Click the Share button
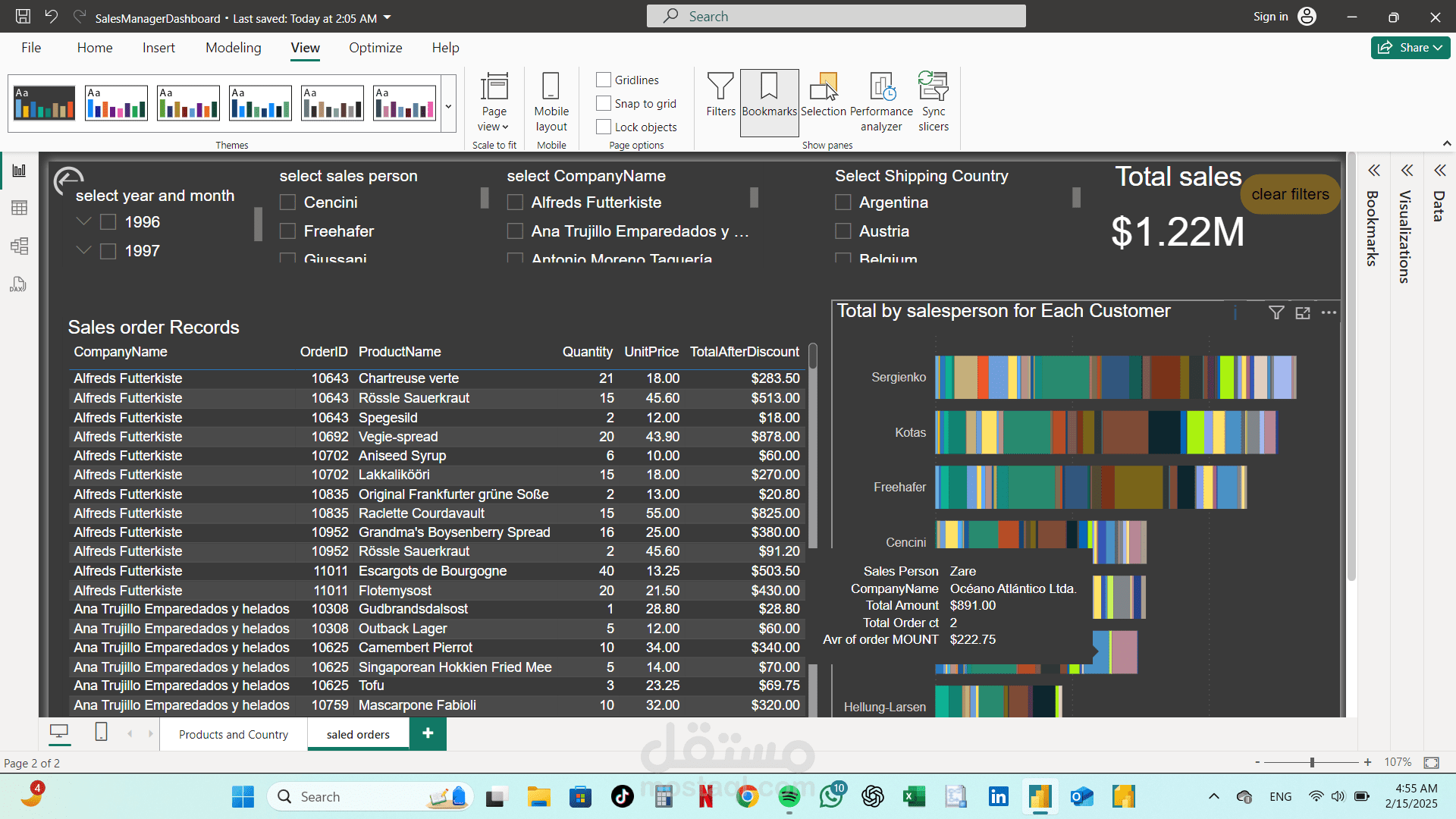This screenshot has height=819, width=1456. (1410, 48)
